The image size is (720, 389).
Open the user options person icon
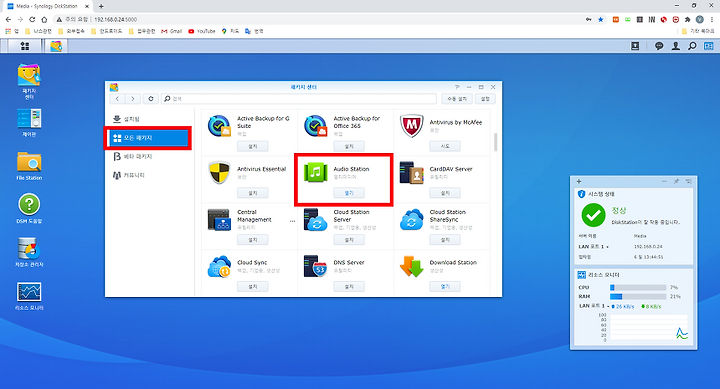675,46
